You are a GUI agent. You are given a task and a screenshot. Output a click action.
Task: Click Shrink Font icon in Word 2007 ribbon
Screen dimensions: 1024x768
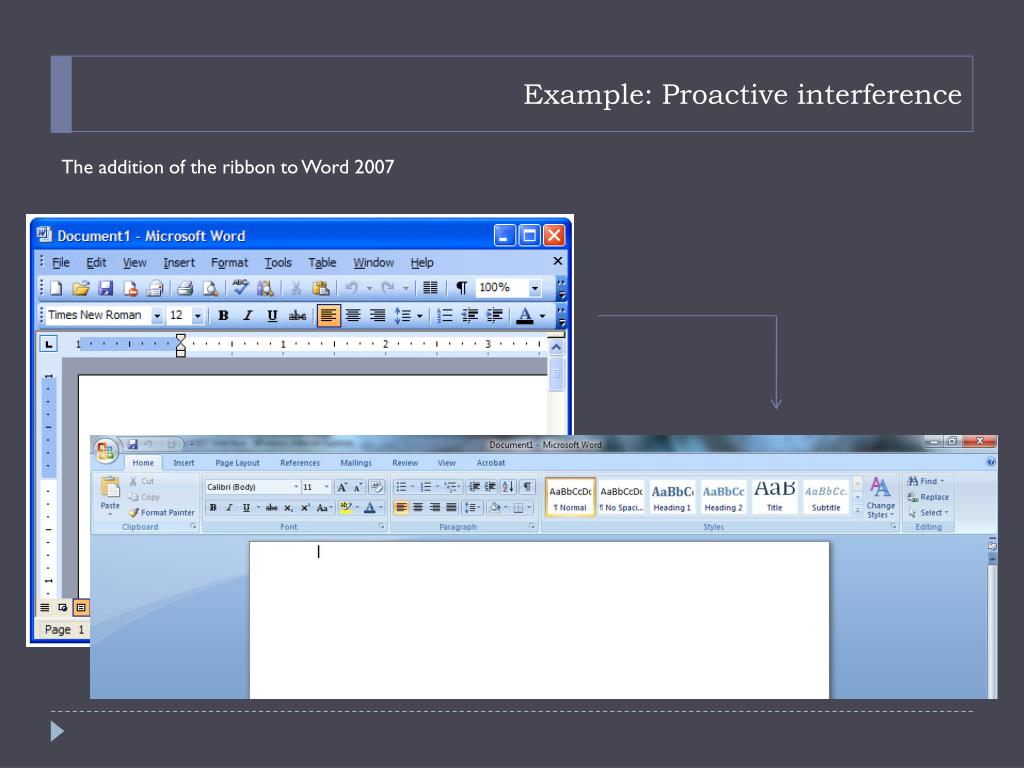point(357,487)
